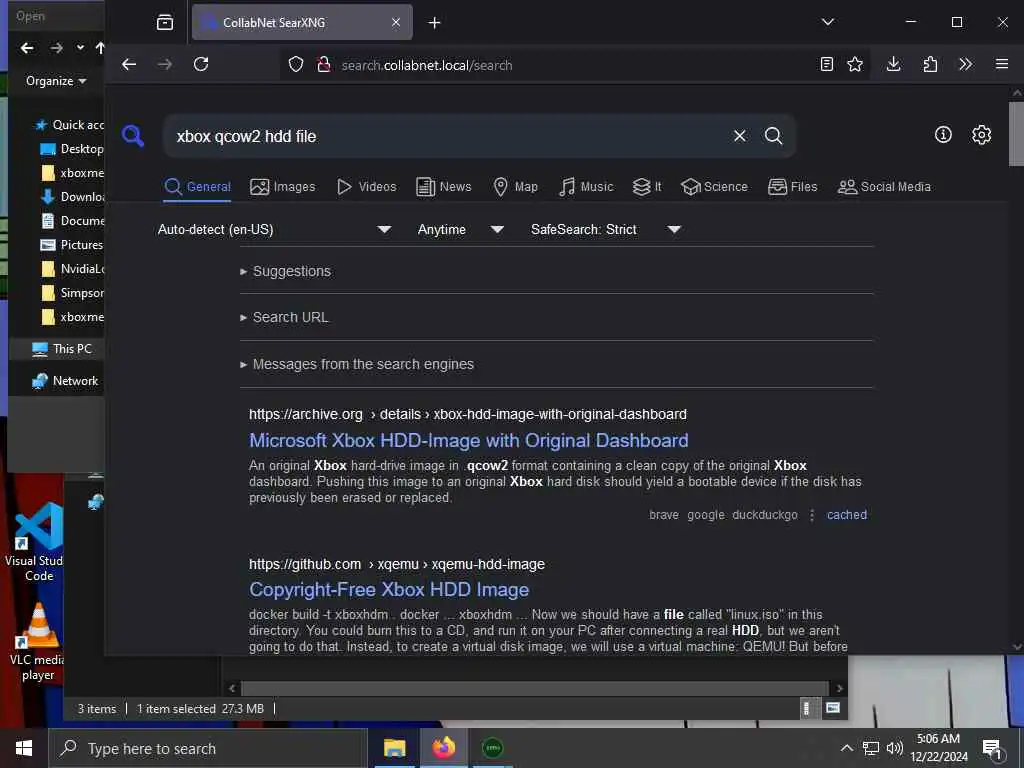Click File Explorer horizontal scrollbar

(534, 688)
